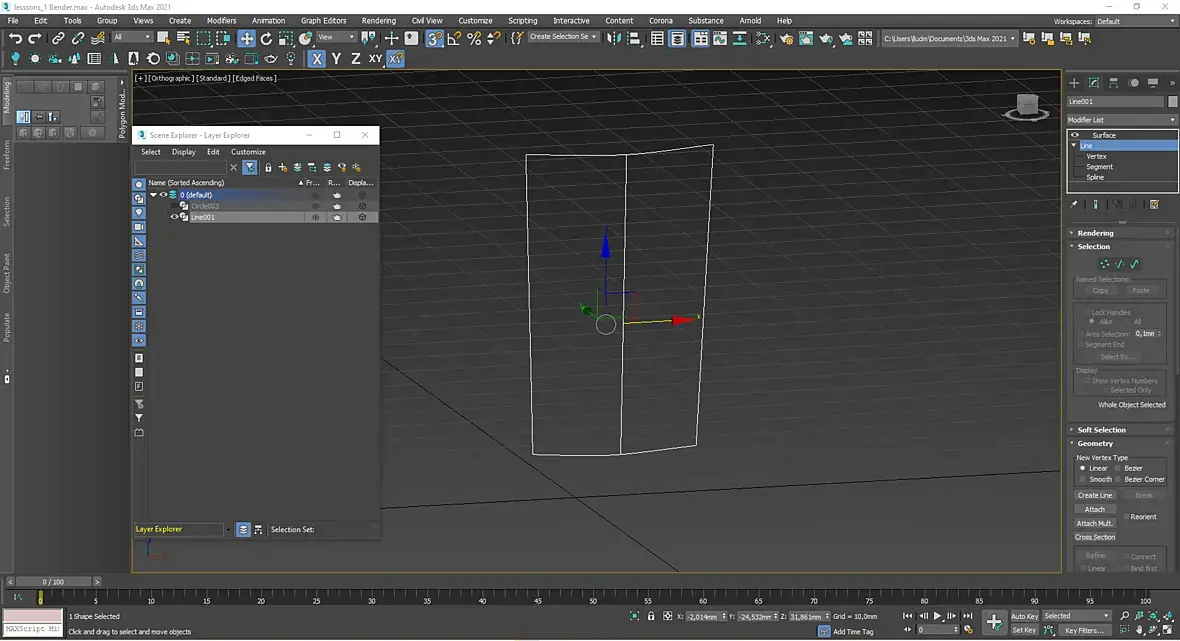The height and width of the screenshot is (641, 1180).
Task: Collapse the 0 (default) layer tree
Action: (x=153, y=195)
